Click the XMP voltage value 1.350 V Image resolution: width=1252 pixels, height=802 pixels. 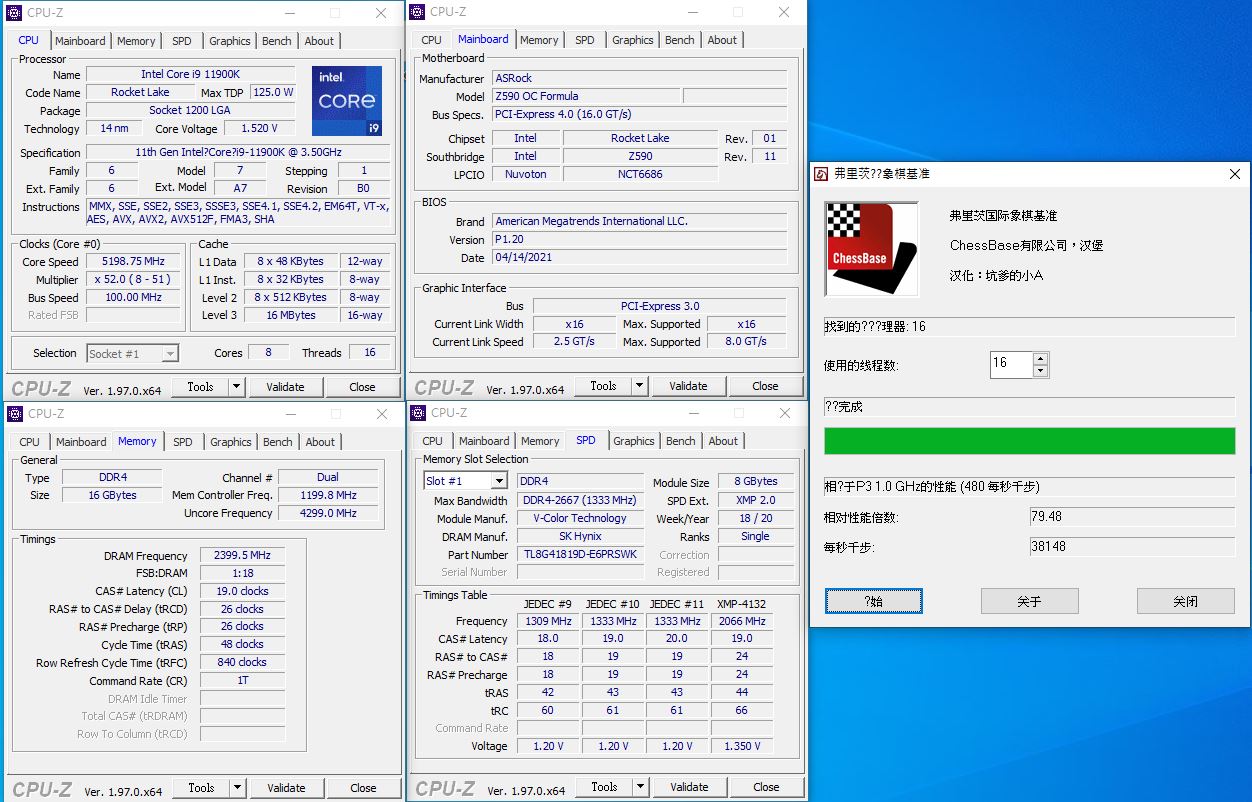coord(741,746)
